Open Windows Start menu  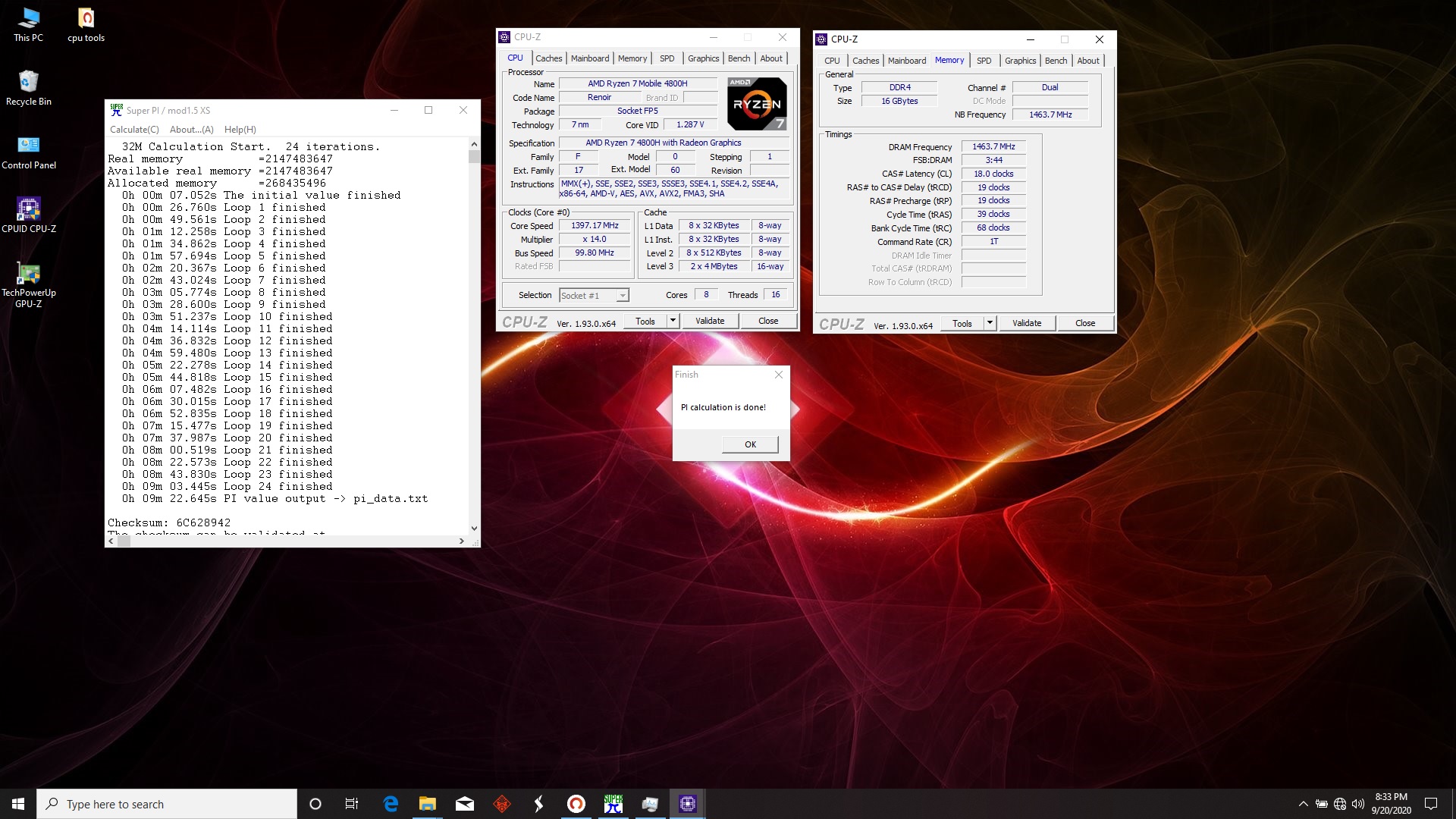18,804
